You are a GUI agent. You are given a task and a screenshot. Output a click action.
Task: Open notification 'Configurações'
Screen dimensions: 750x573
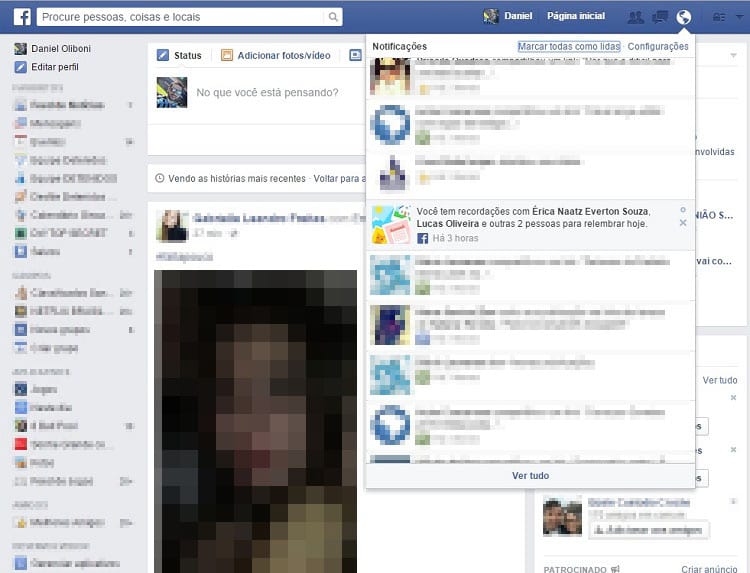[658, 46]
